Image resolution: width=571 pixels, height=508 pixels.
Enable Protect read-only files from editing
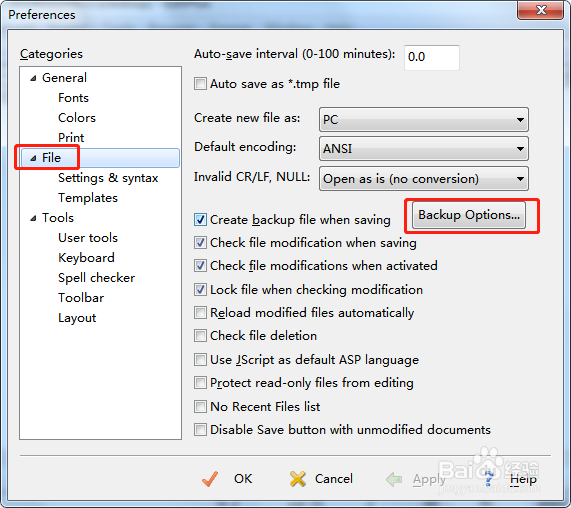pyautogui.click(x=200, y=383)
